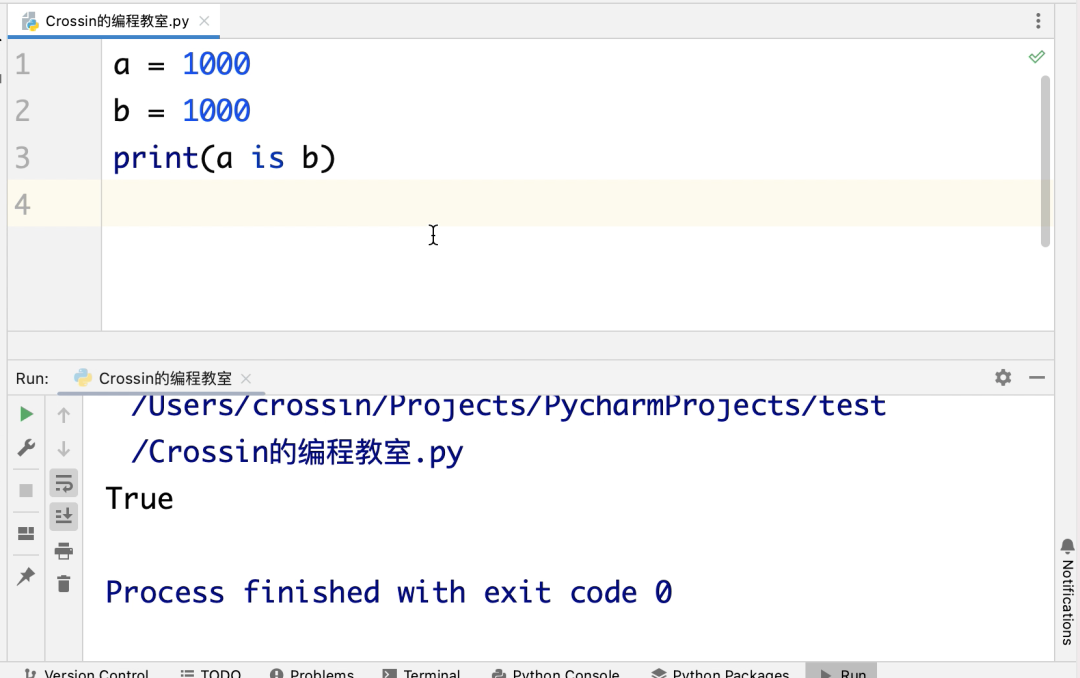Screen dimensions: 1080x678
Task: Click the 'a = 1000' code line
Action: [182, 64]
